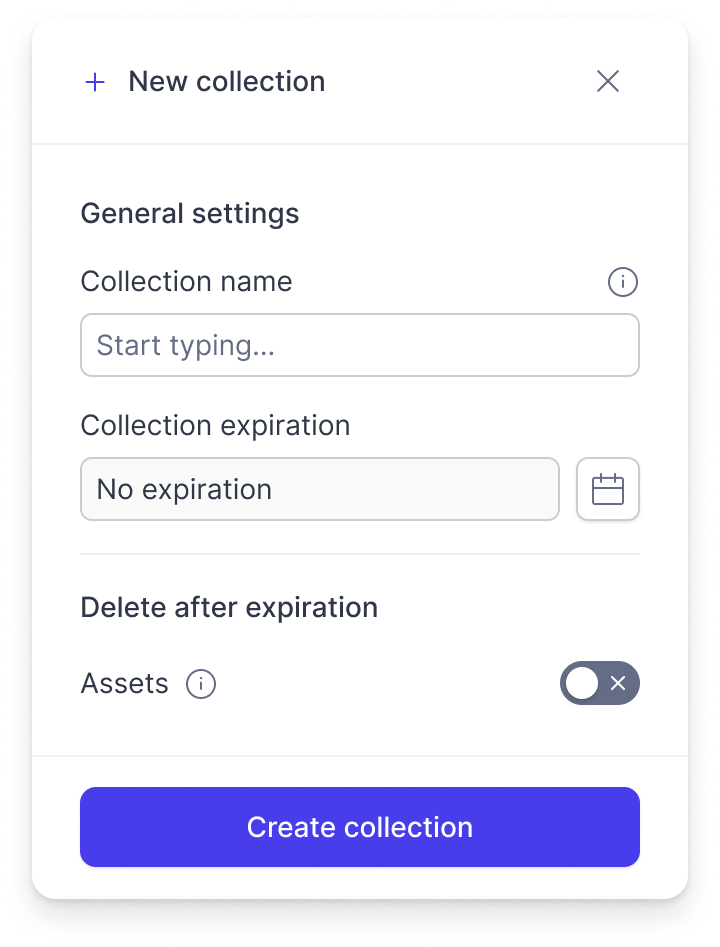Select the Delete after expiration heading
This screenshot has height=947, width=720.
230,608
